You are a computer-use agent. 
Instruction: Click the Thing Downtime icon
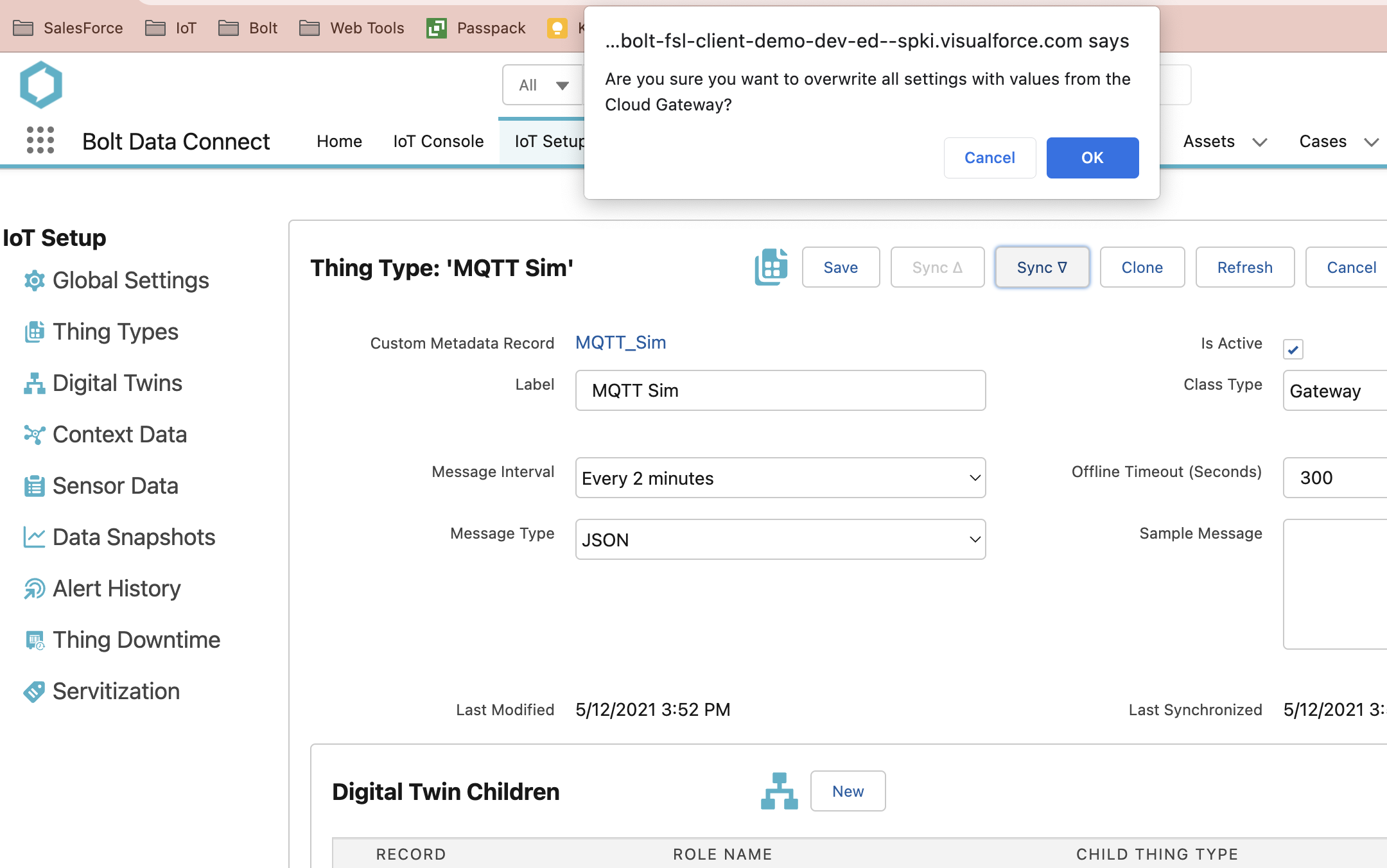click(x=35, y=640)
